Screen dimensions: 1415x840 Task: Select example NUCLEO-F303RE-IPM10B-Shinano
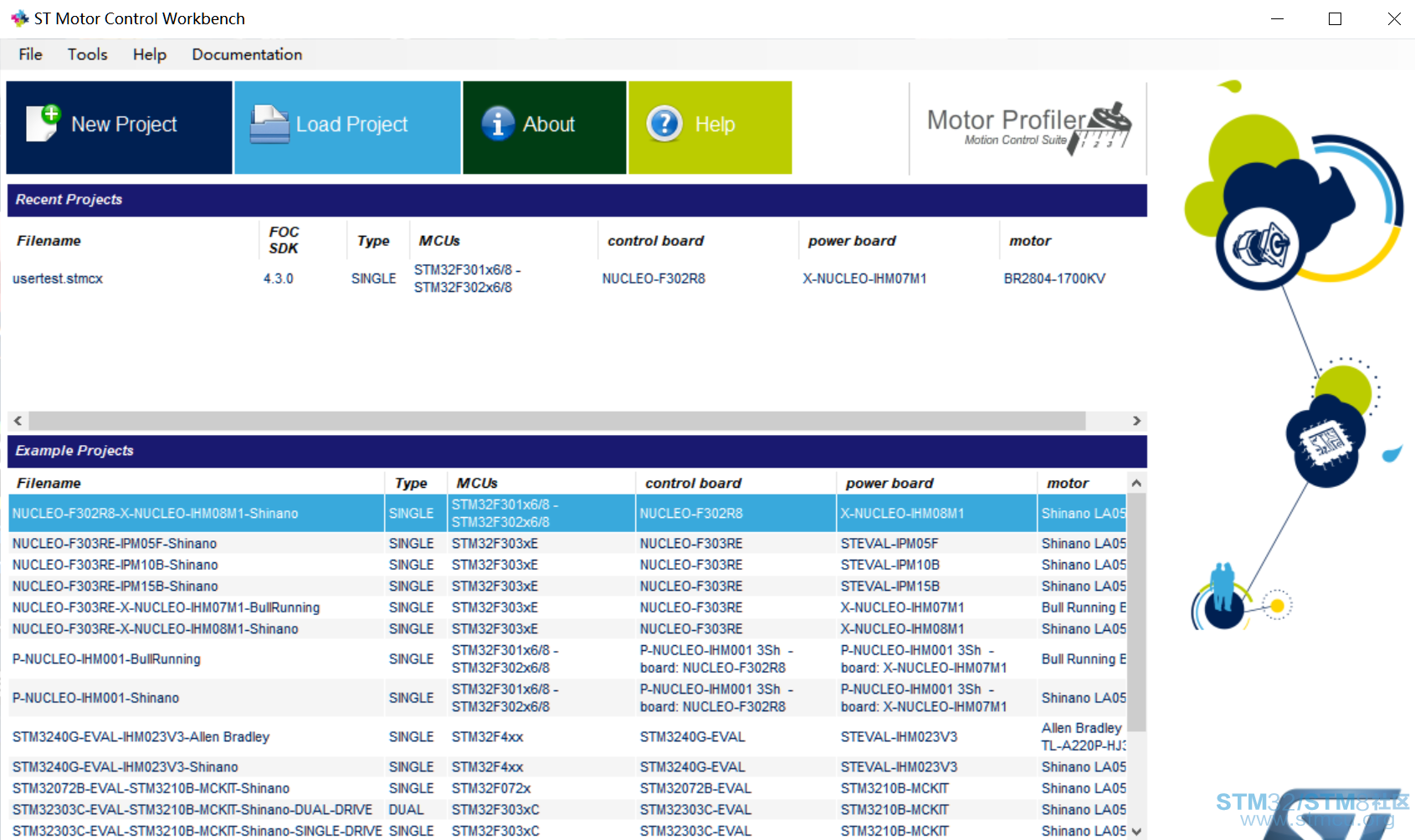[567, 565]
